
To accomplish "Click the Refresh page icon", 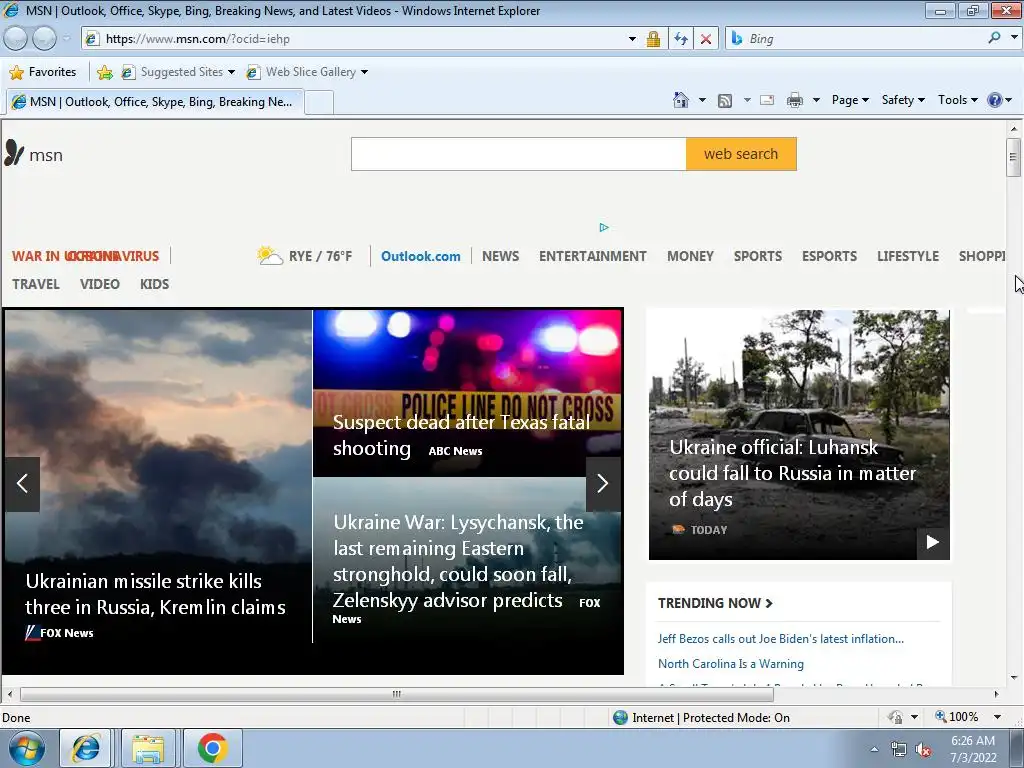I will click(x=681, y=39).
